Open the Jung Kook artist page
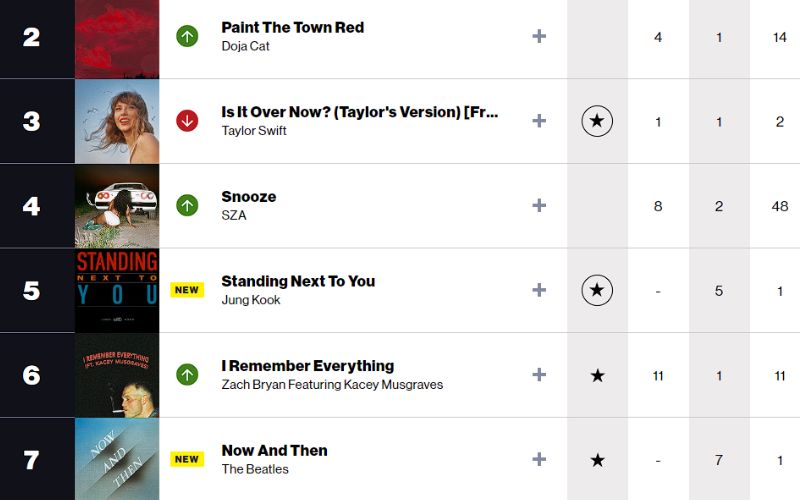Screen dimensions: 800x500 (251, 300)
